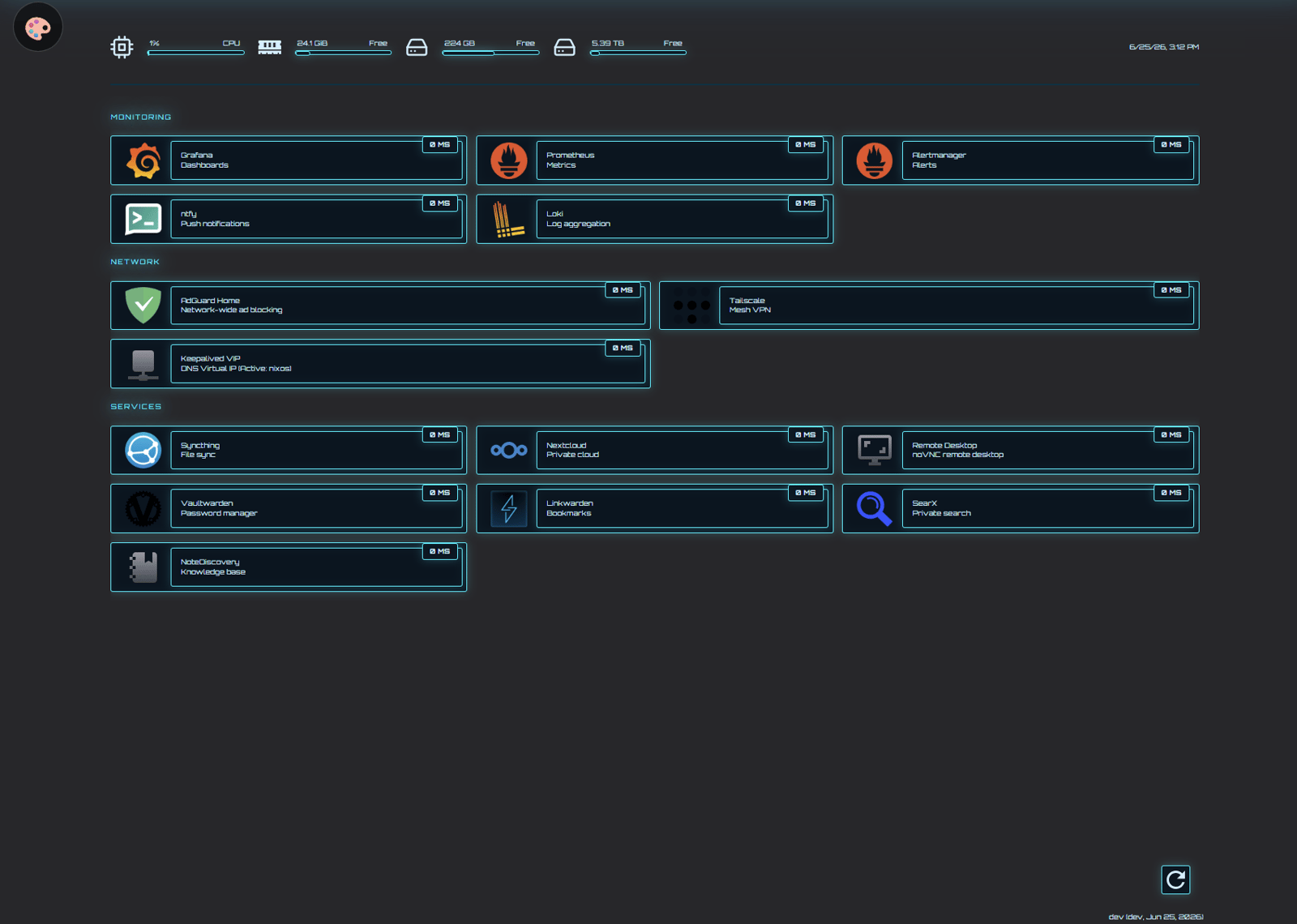Screen dimensions: 1297x924
Task: Click the Remote Desktop monitor icon
Action: click(875, 451)
